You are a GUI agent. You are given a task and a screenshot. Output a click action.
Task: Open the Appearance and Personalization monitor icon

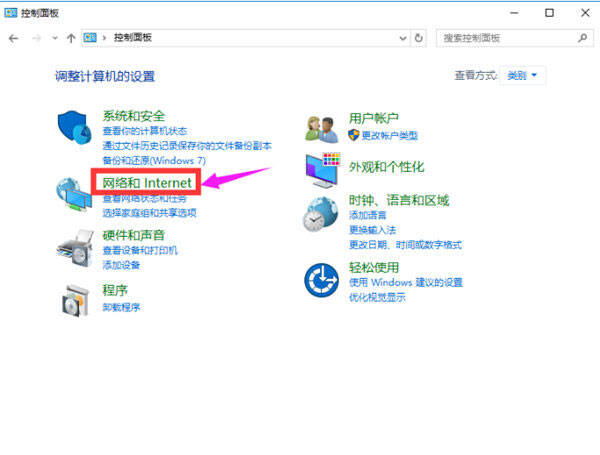323,170
